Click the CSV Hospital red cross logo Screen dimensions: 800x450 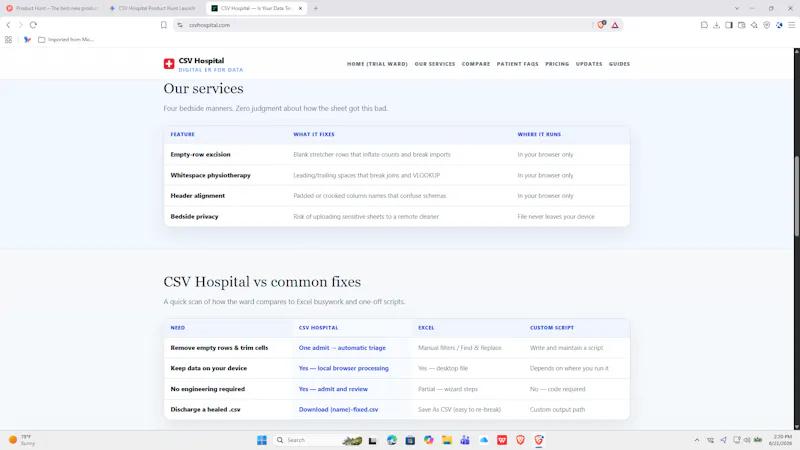pyautogui.click(x=169, y=64)
